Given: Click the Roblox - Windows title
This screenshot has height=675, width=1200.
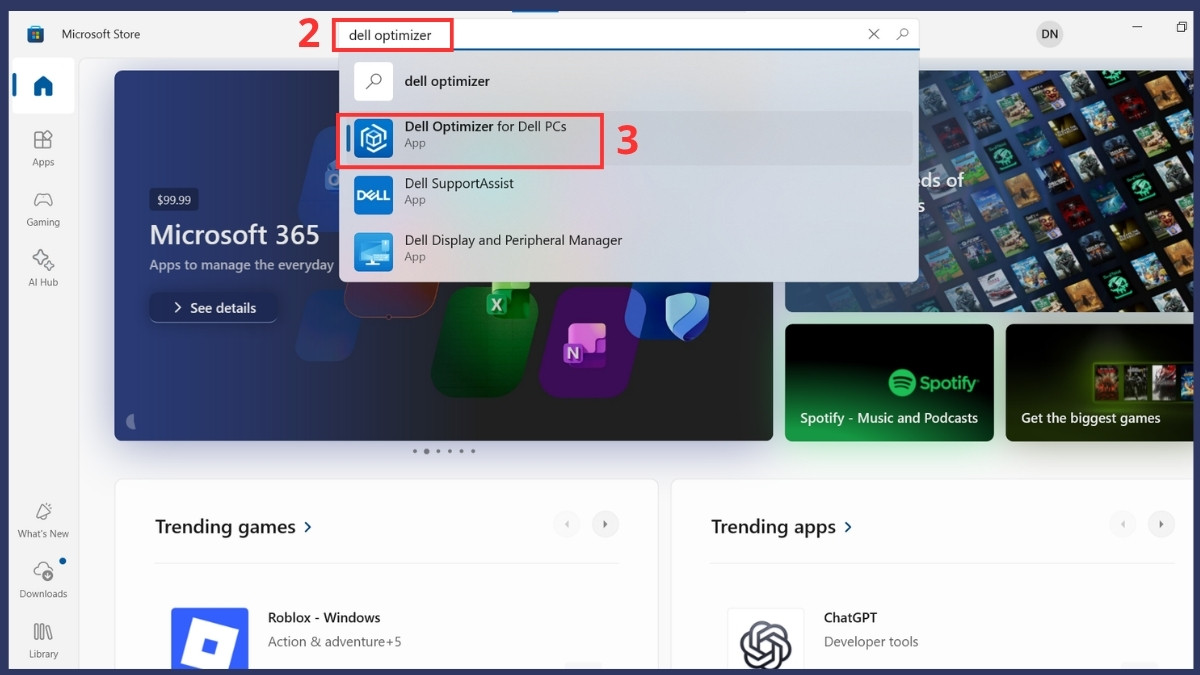Looking at the screenshot, I should (x=324, y=618).
